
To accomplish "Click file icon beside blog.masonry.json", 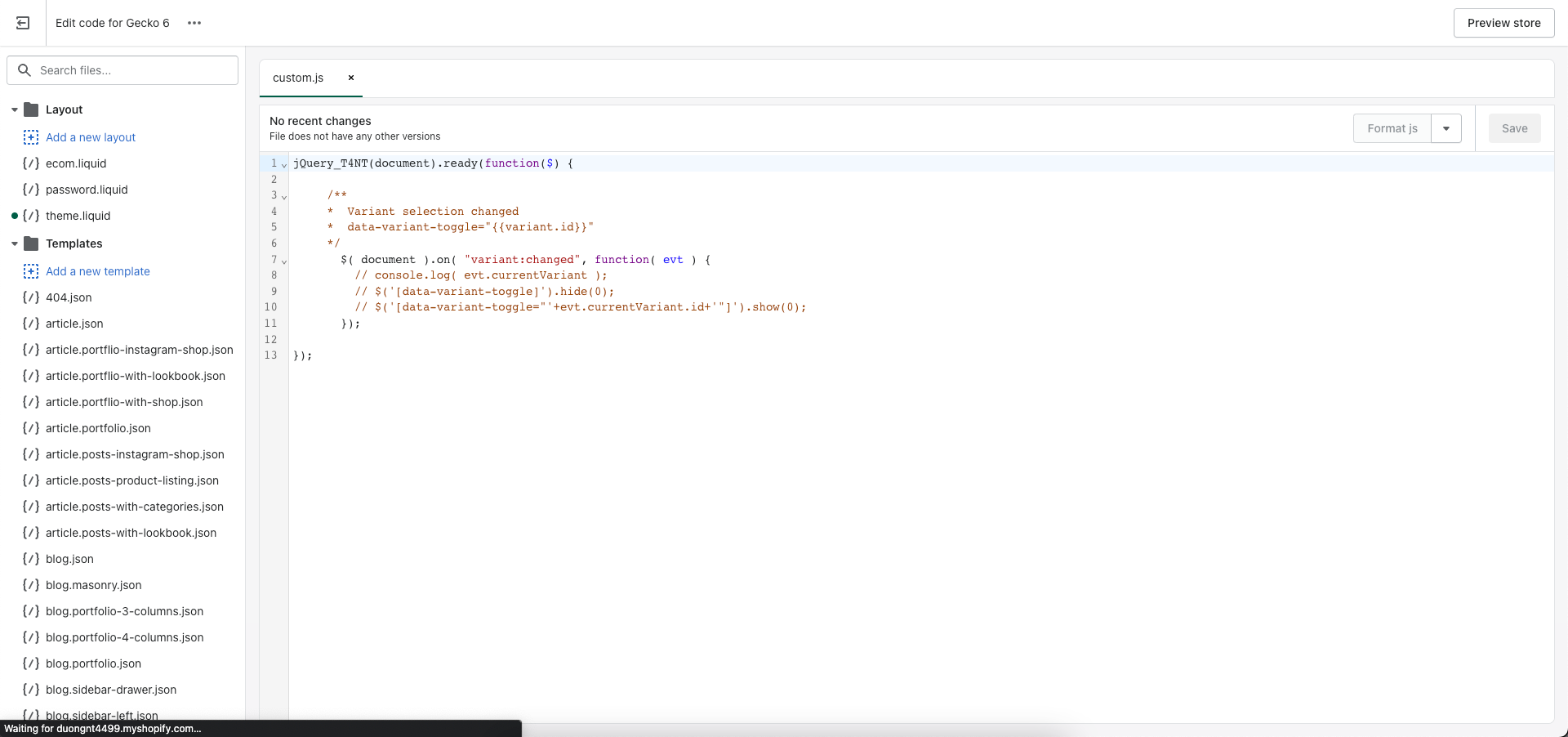I will [31, 585].
